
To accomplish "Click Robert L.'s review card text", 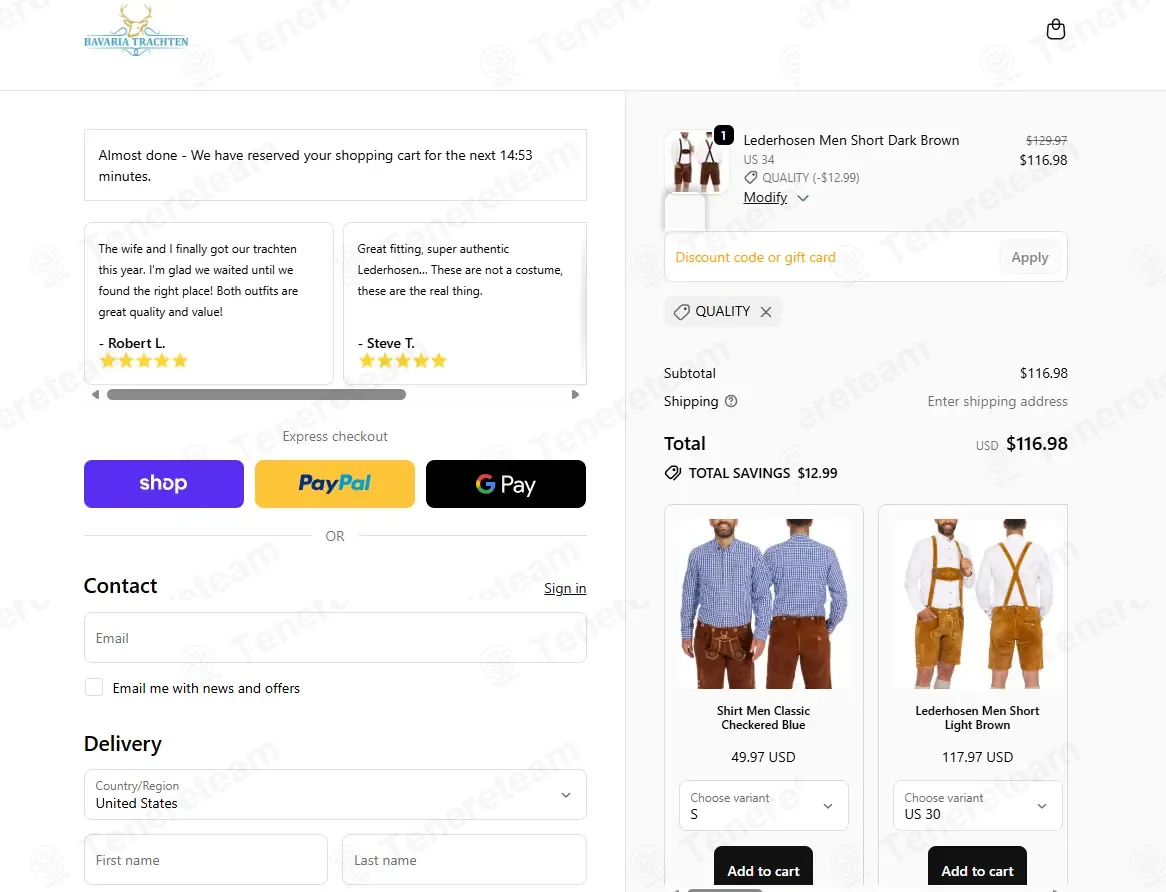I will [x=198, y=280].
